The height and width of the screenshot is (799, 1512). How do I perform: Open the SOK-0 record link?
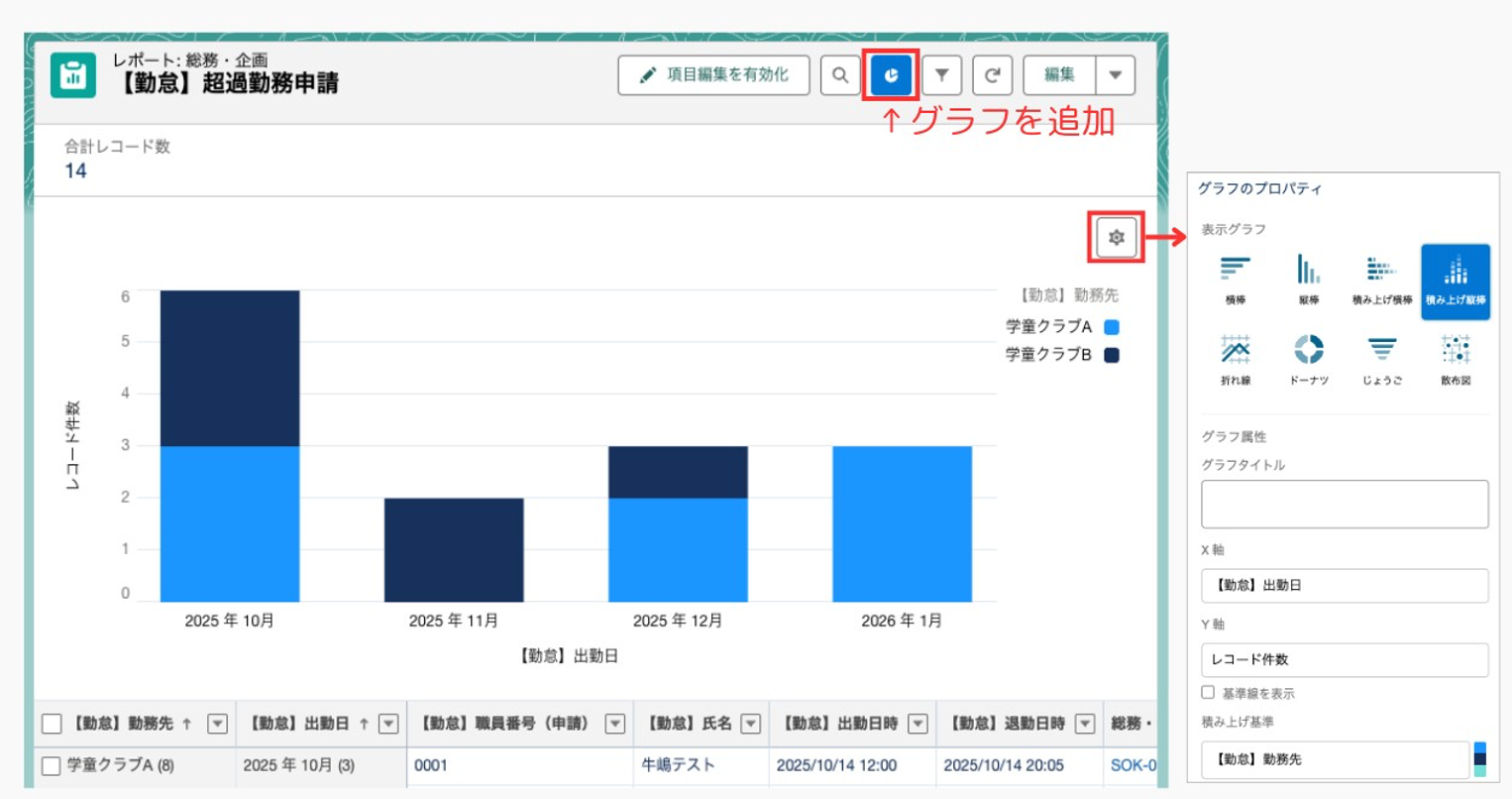[x=1133, y=765]
